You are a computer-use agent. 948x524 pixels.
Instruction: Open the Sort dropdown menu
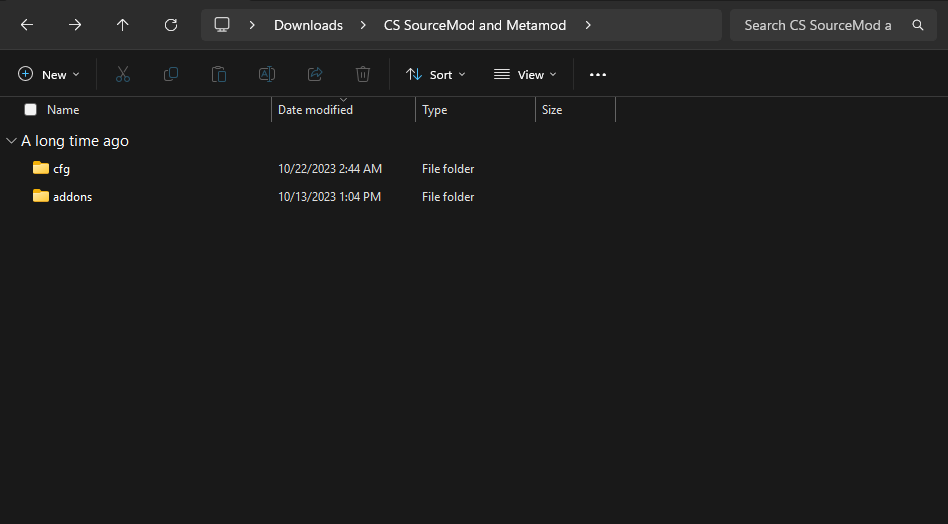[x=436, y=74]
